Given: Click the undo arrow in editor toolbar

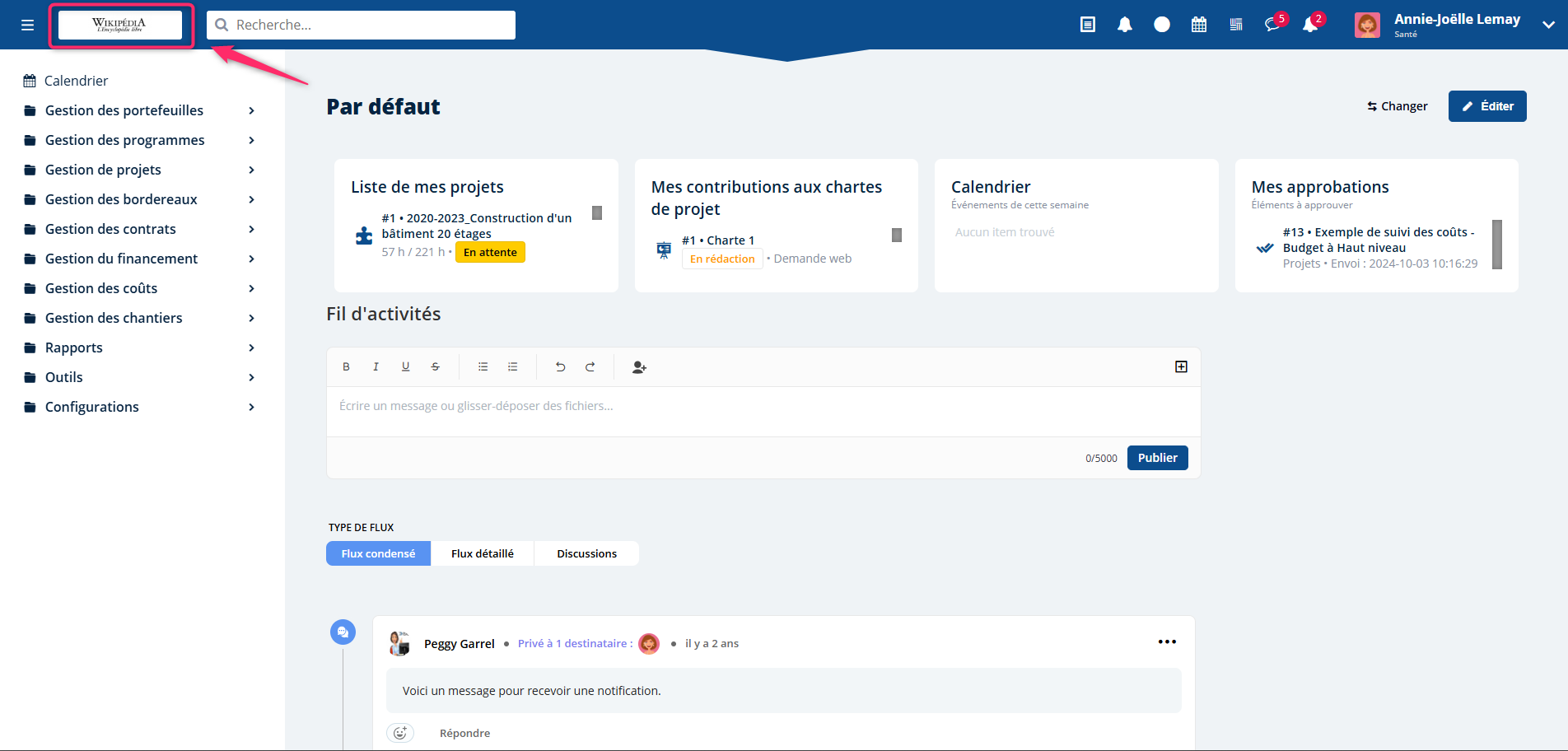Looking at the screenshot, I should [x=561, y=367].
